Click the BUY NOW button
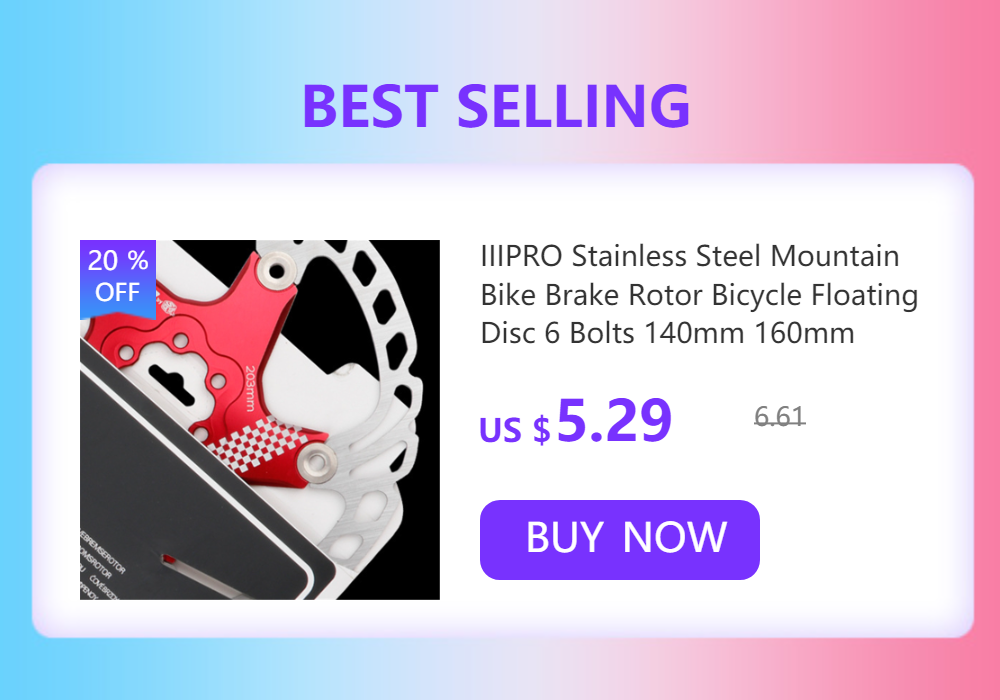 [x=619, y=539]
